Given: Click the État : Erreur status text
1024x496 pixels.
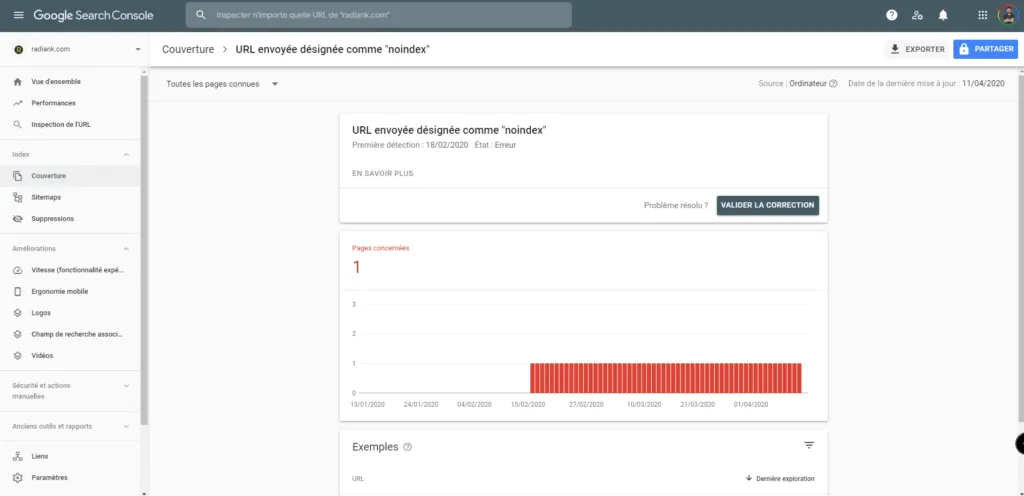Looking at the screenshot, I should coord(495,145).
